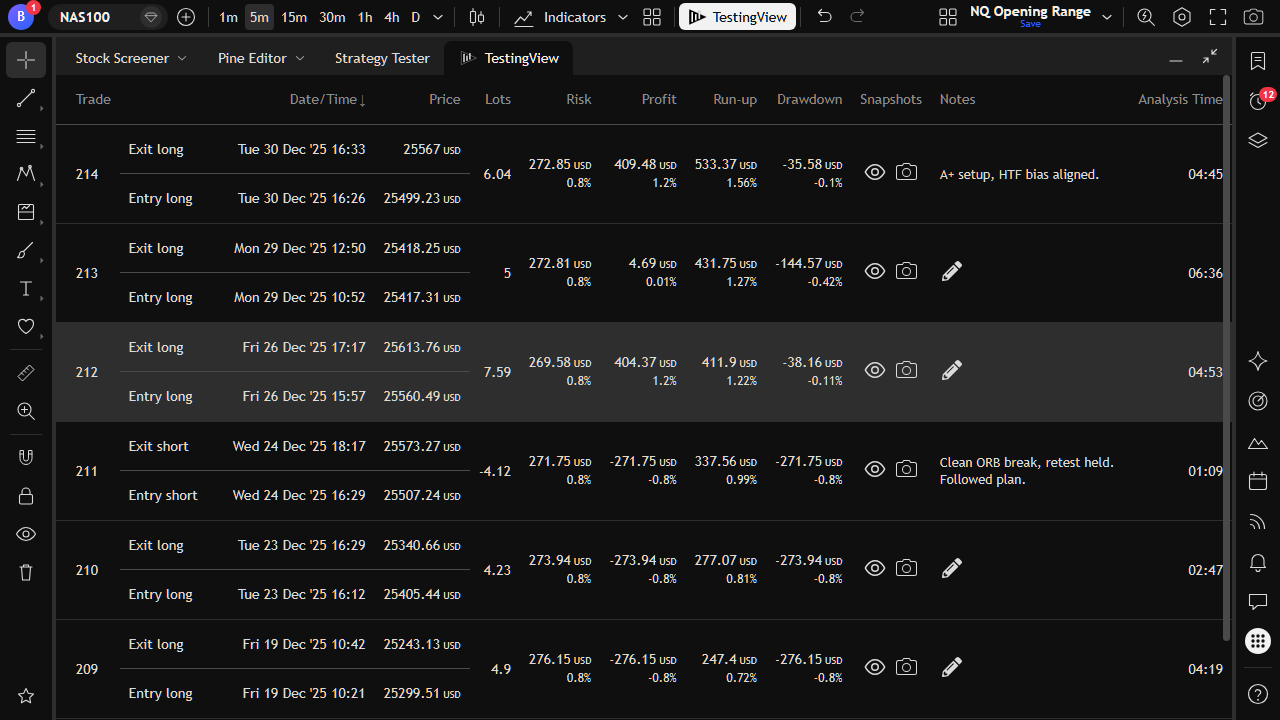Select the crosshair cursor tool
The width and height of the screenshot is (1280, 720).
point(26,60)
